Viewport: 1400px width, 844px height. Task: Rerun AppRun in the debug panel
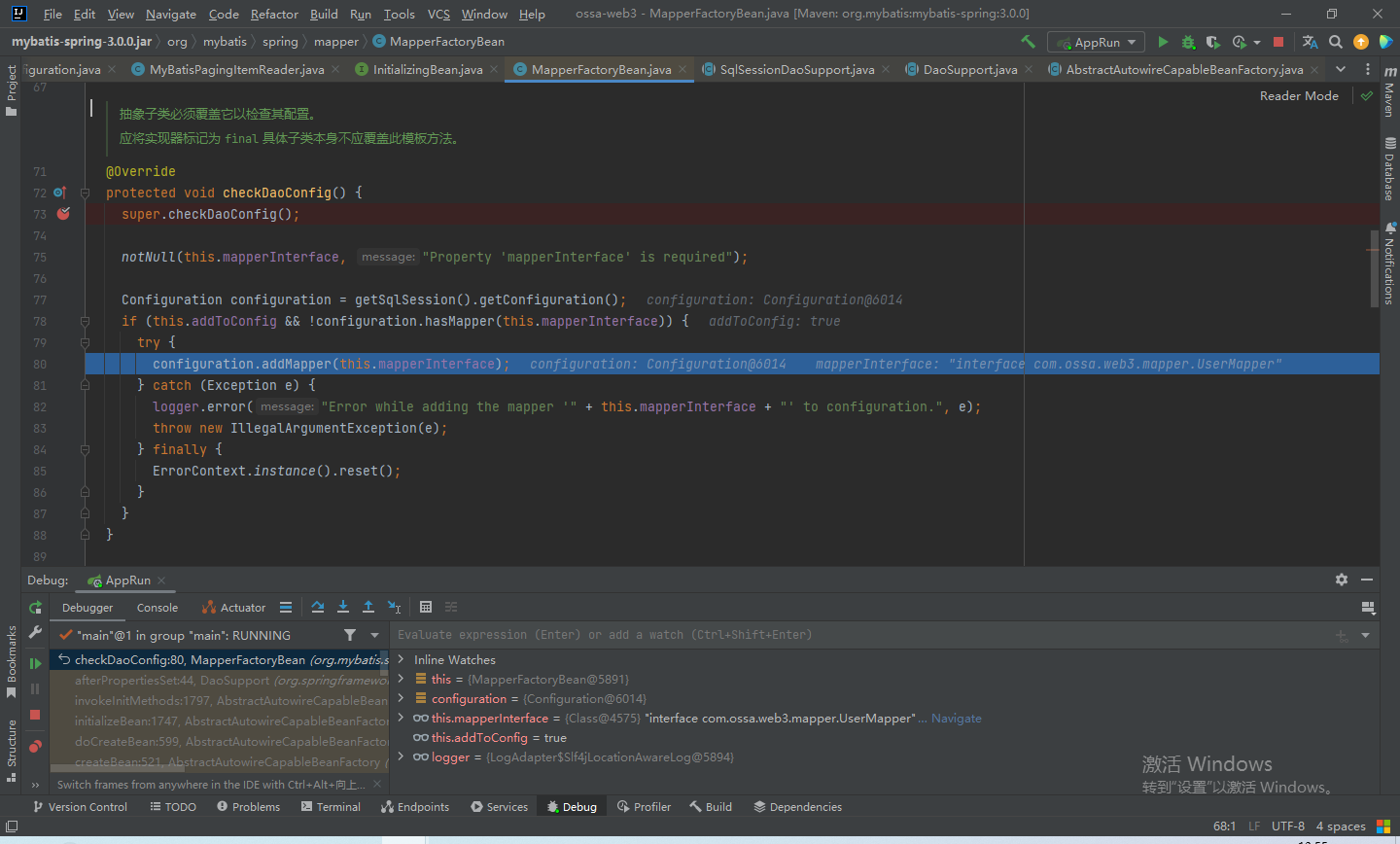36,608
